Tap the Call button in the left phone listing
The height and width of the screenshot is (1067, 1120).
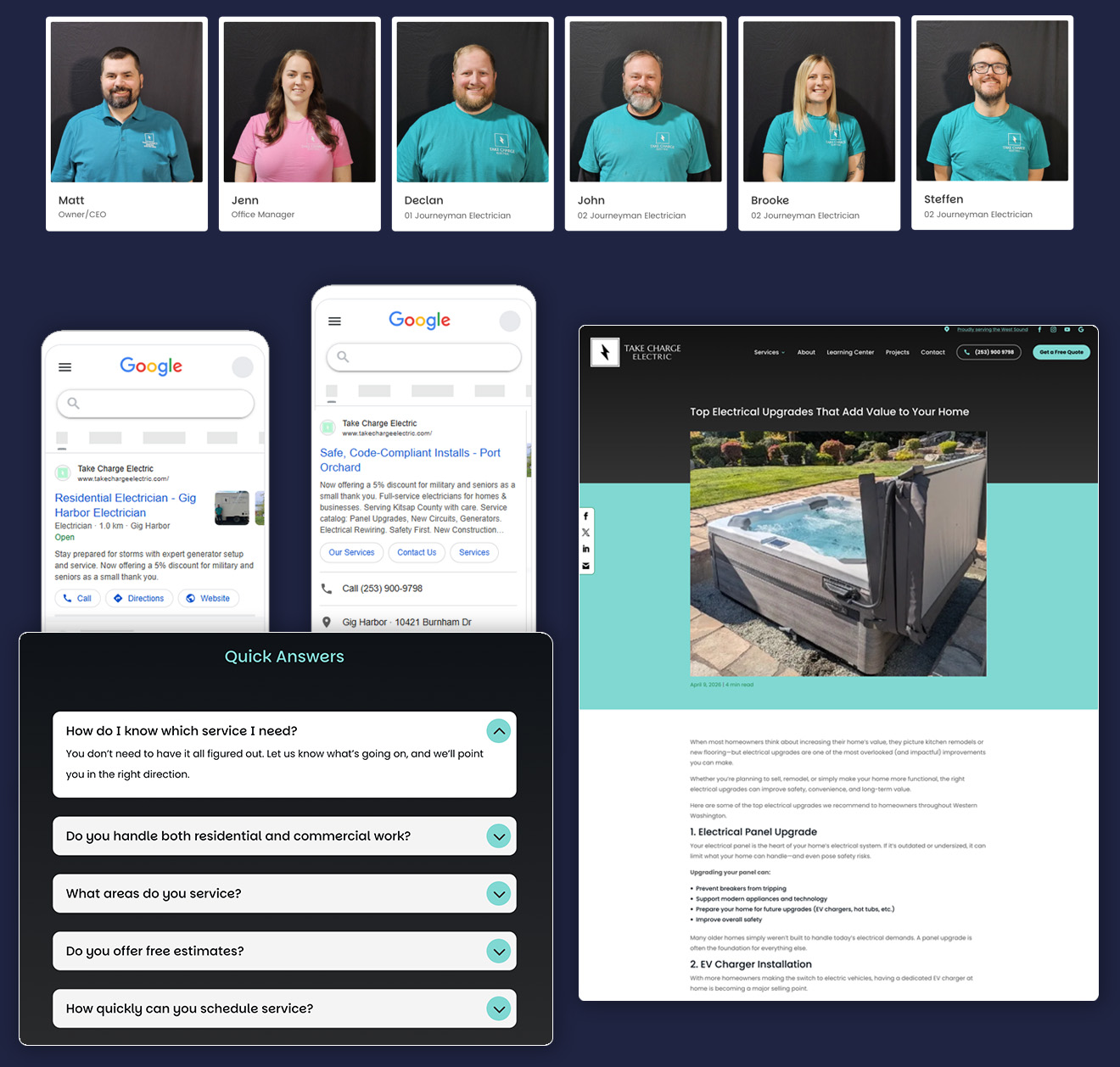point(77,599)
